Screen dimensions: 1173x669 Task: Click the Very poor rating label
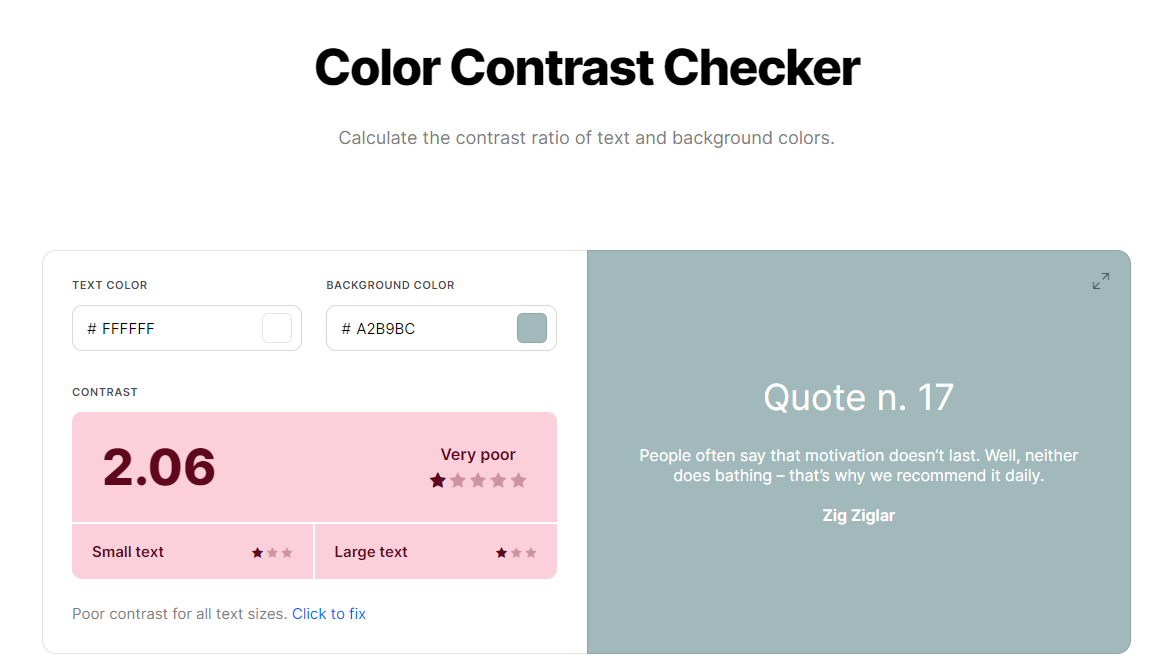pos(478,454)
